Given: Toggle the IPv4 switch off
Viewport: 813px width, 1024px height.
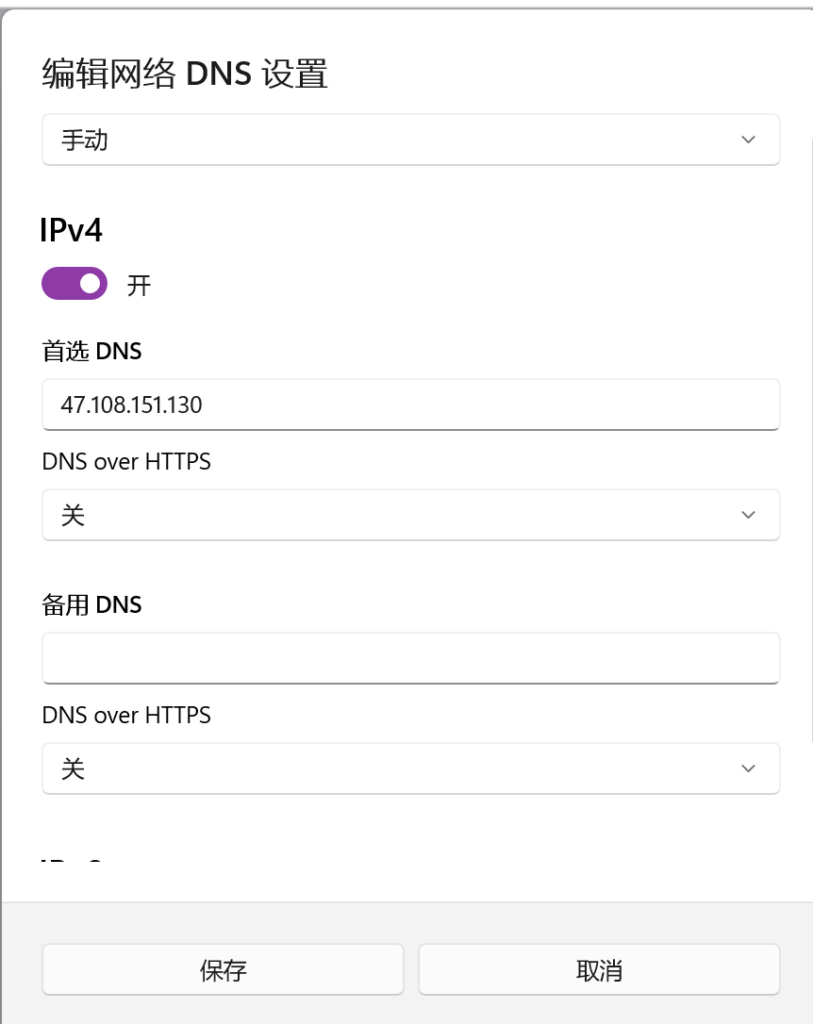Looking at the screenshot, I should click(74, 283).
